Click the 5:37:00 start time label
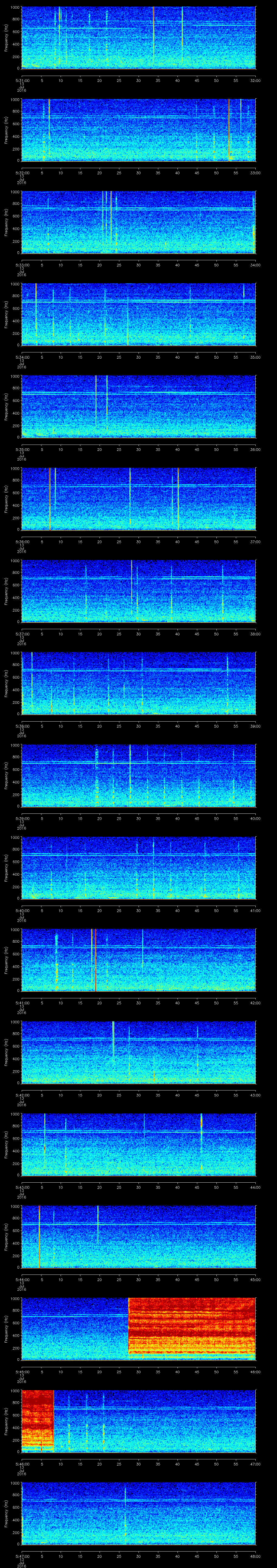This screenshot has height=1568, width=277. (22, 634)
